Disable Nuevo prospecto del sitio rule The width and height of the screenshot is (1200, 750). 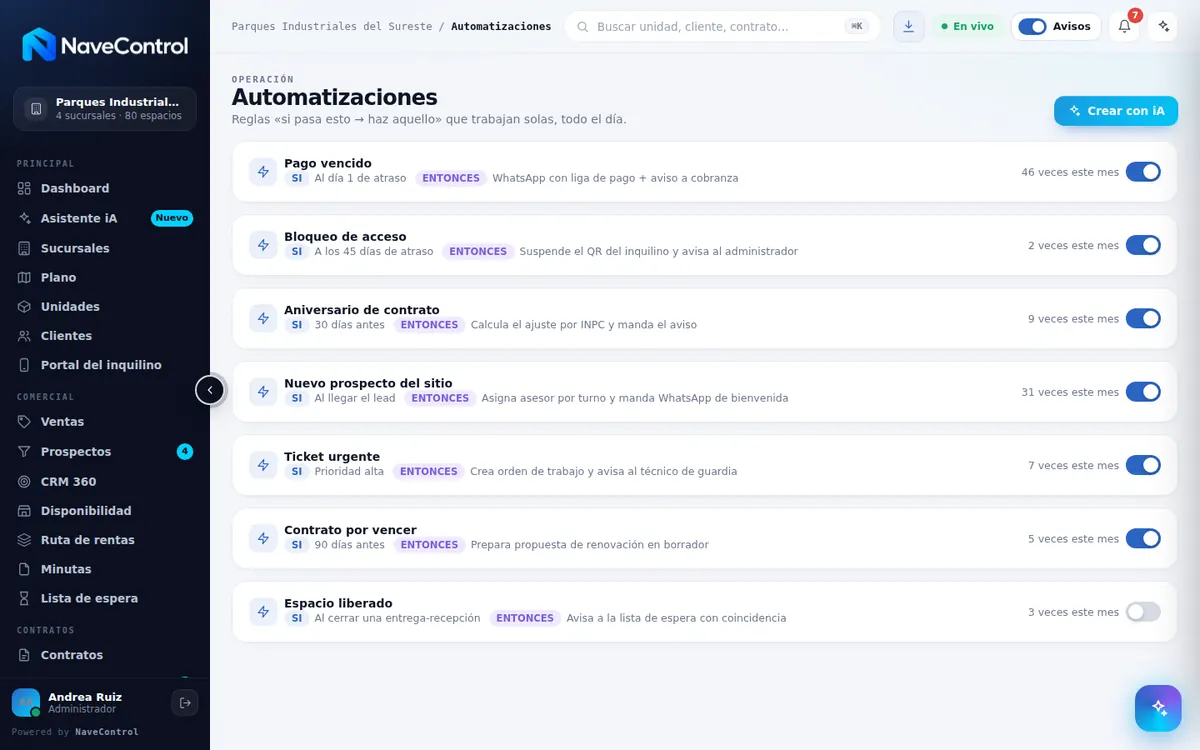coord(1143,392)
